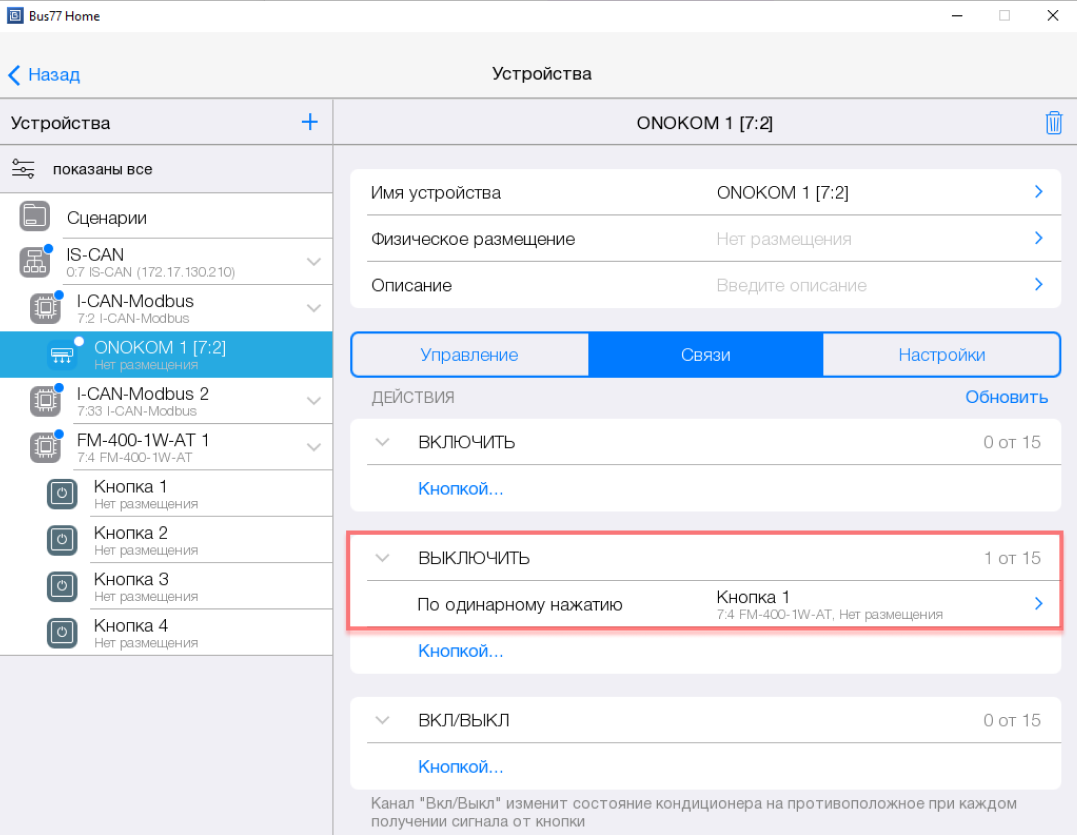Click the ONOKOM air conditioner icon
Viewport: 1077px width, 835px height.
point(62,355)
